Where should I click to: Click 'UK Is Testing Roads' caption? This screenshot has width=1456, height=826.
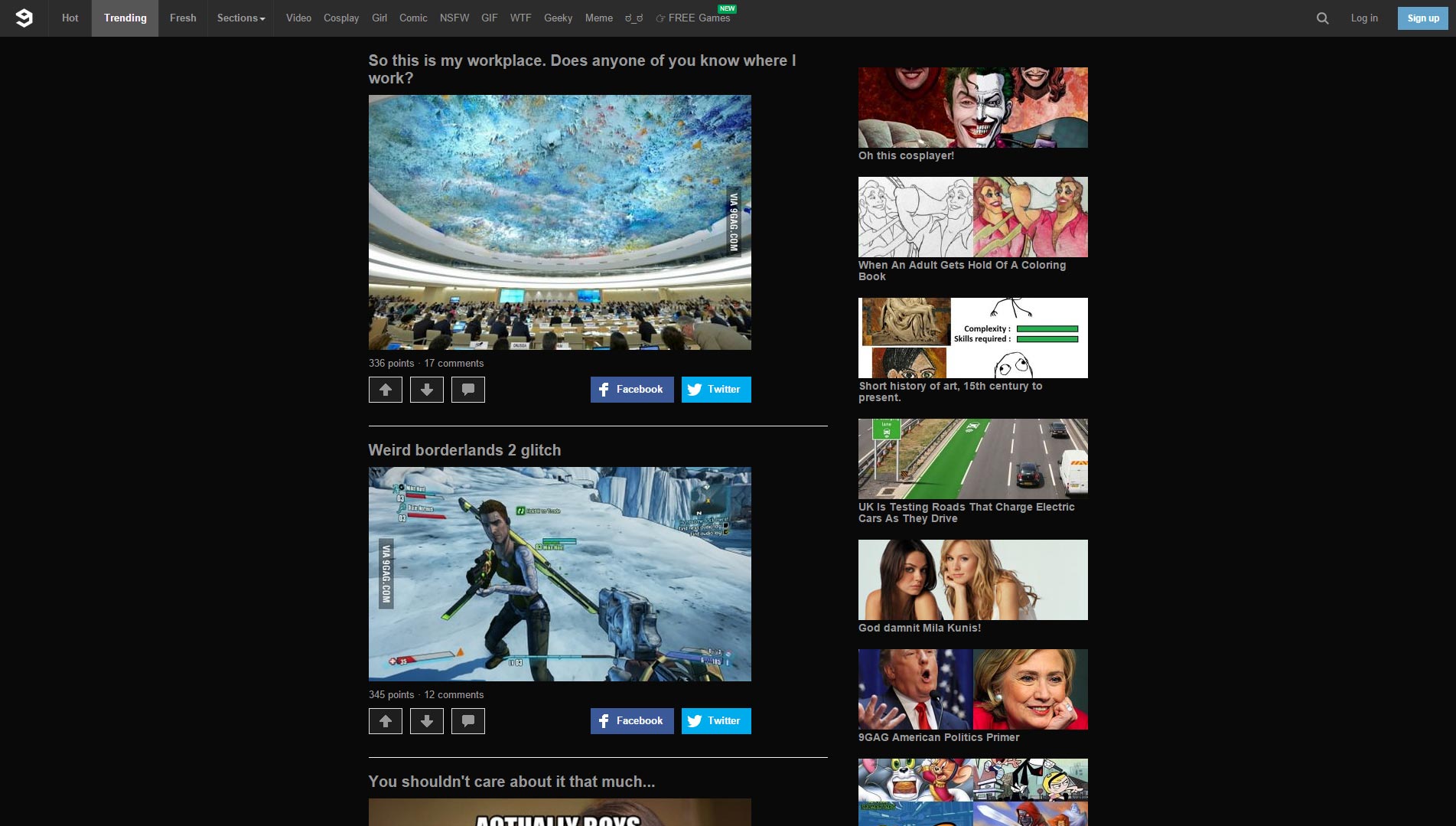[x=966, y=513]
